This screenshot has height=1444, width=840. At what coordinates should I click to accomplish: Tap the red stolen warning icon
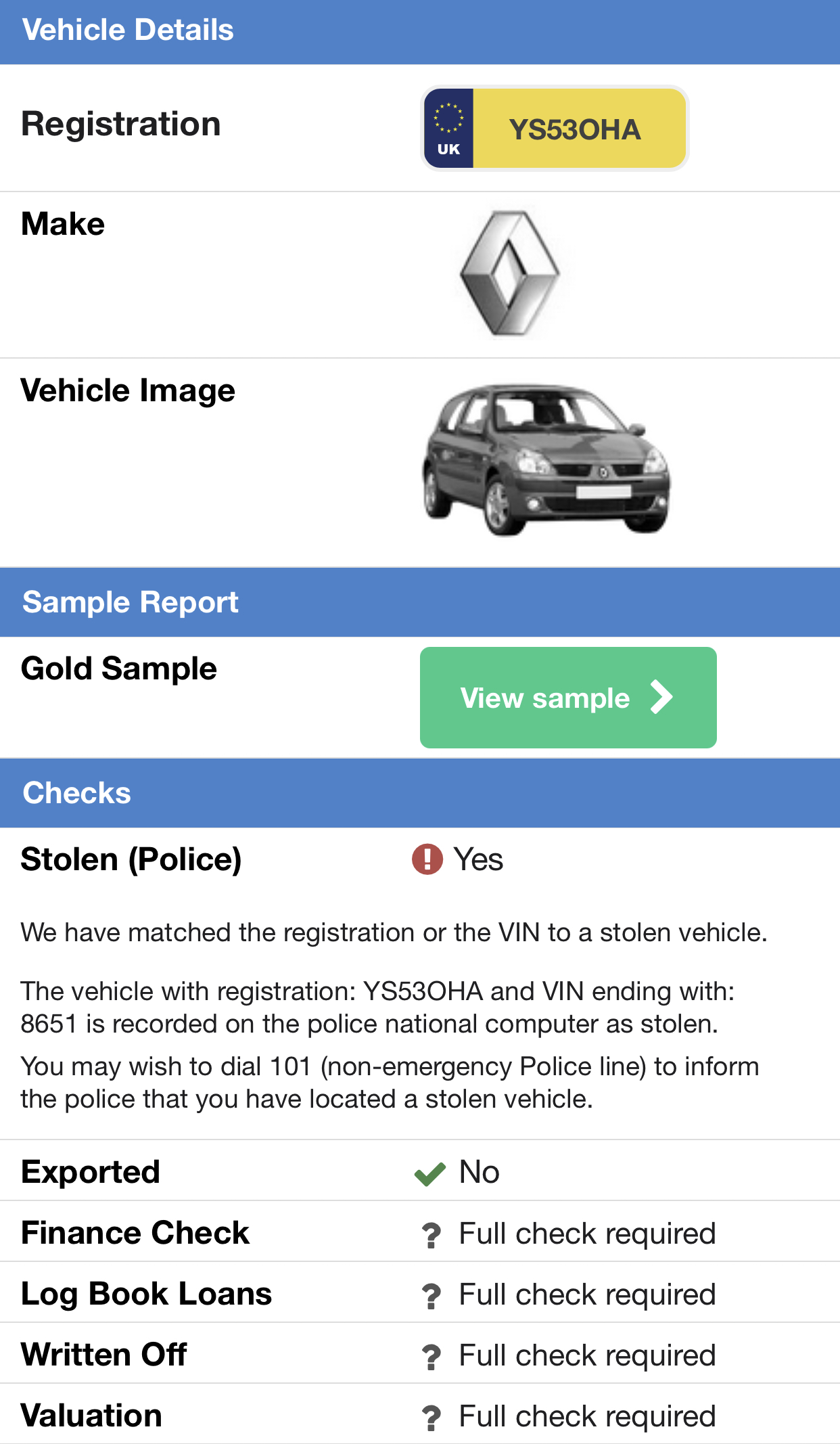(427, 859)
